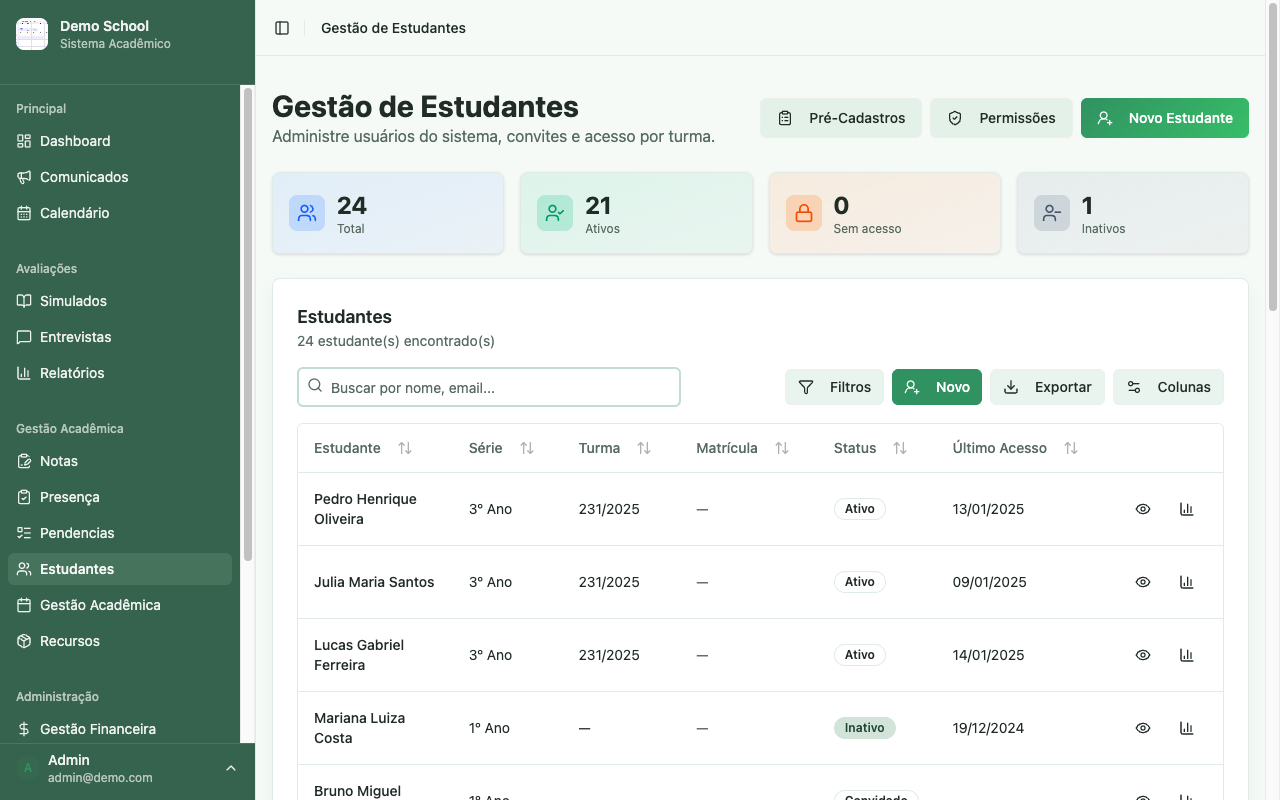Sort by Matrícula column
The image size is (1280, 800).
tap(782, 448)
